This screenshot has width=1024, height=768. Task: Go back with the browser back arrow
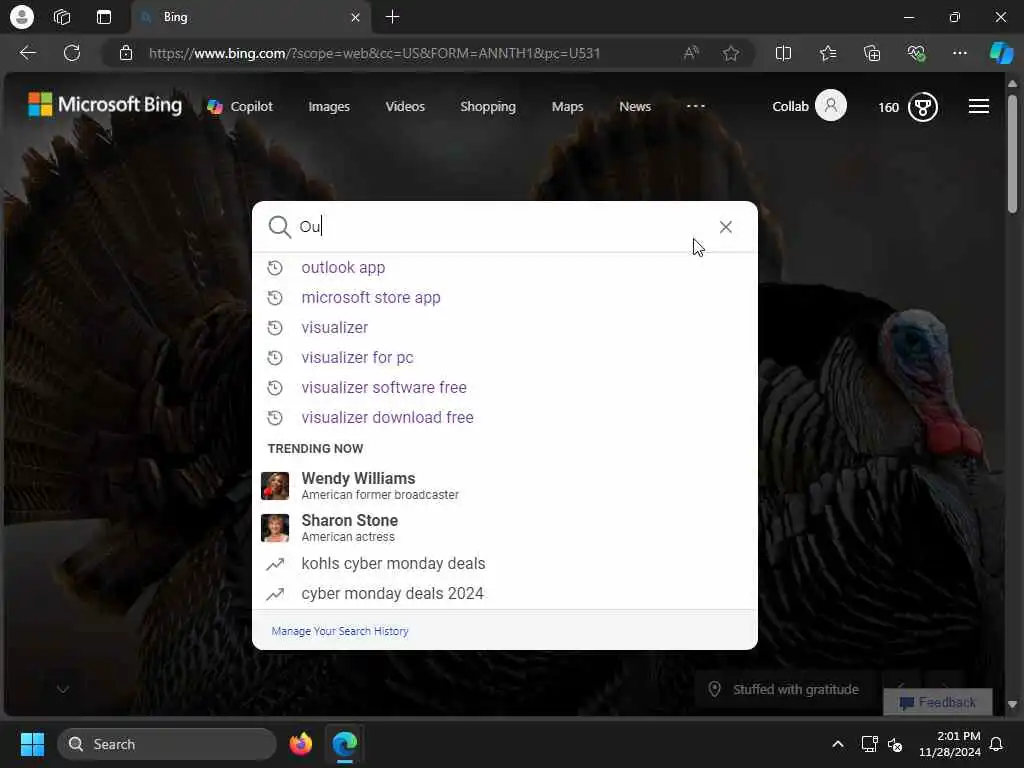[x=27, y=53]
